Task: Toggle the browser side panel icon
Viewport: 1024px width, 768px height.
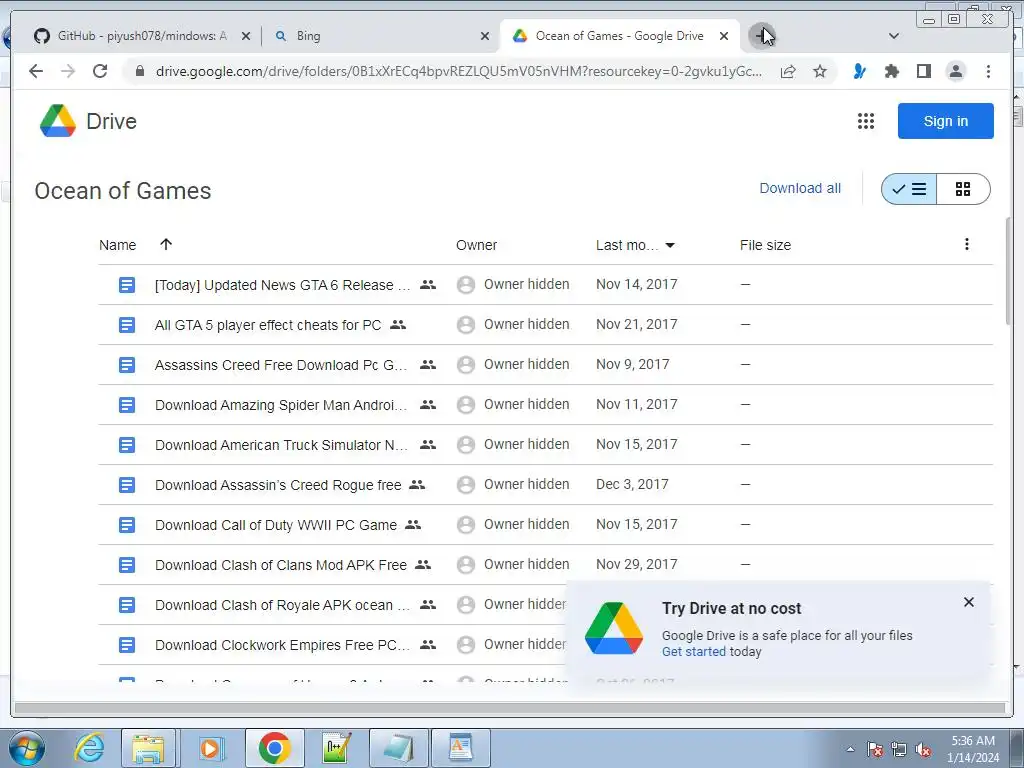Action: coord(923,71)
